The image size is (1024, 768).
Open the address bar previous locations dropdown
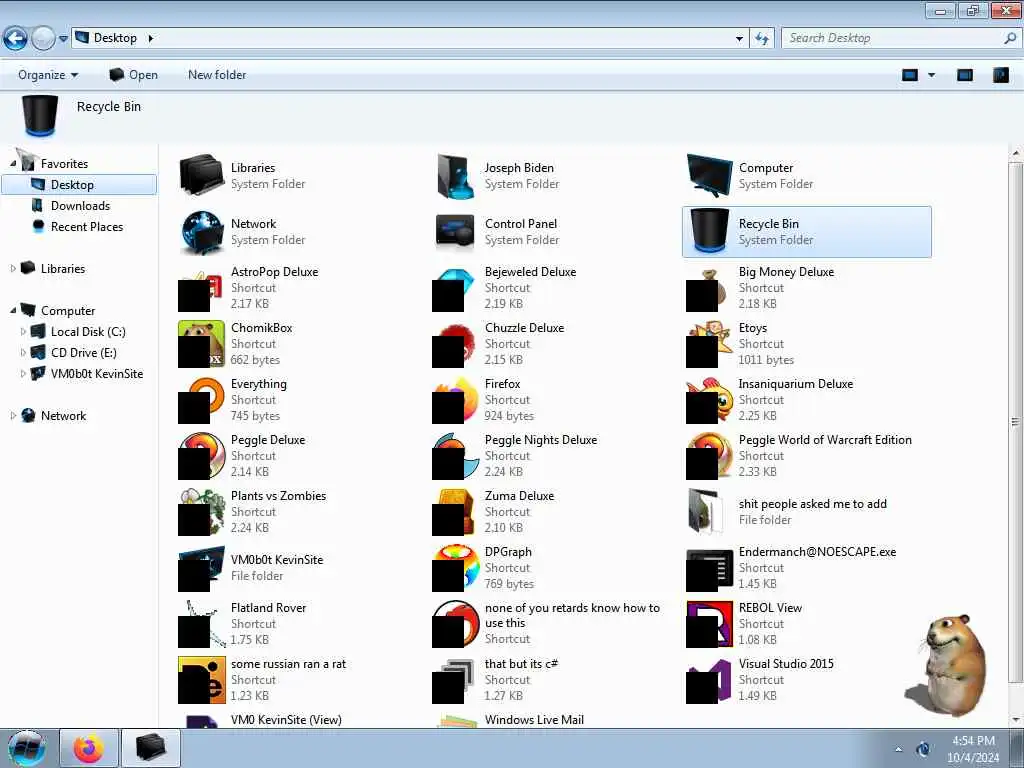[x=739, y=39]
